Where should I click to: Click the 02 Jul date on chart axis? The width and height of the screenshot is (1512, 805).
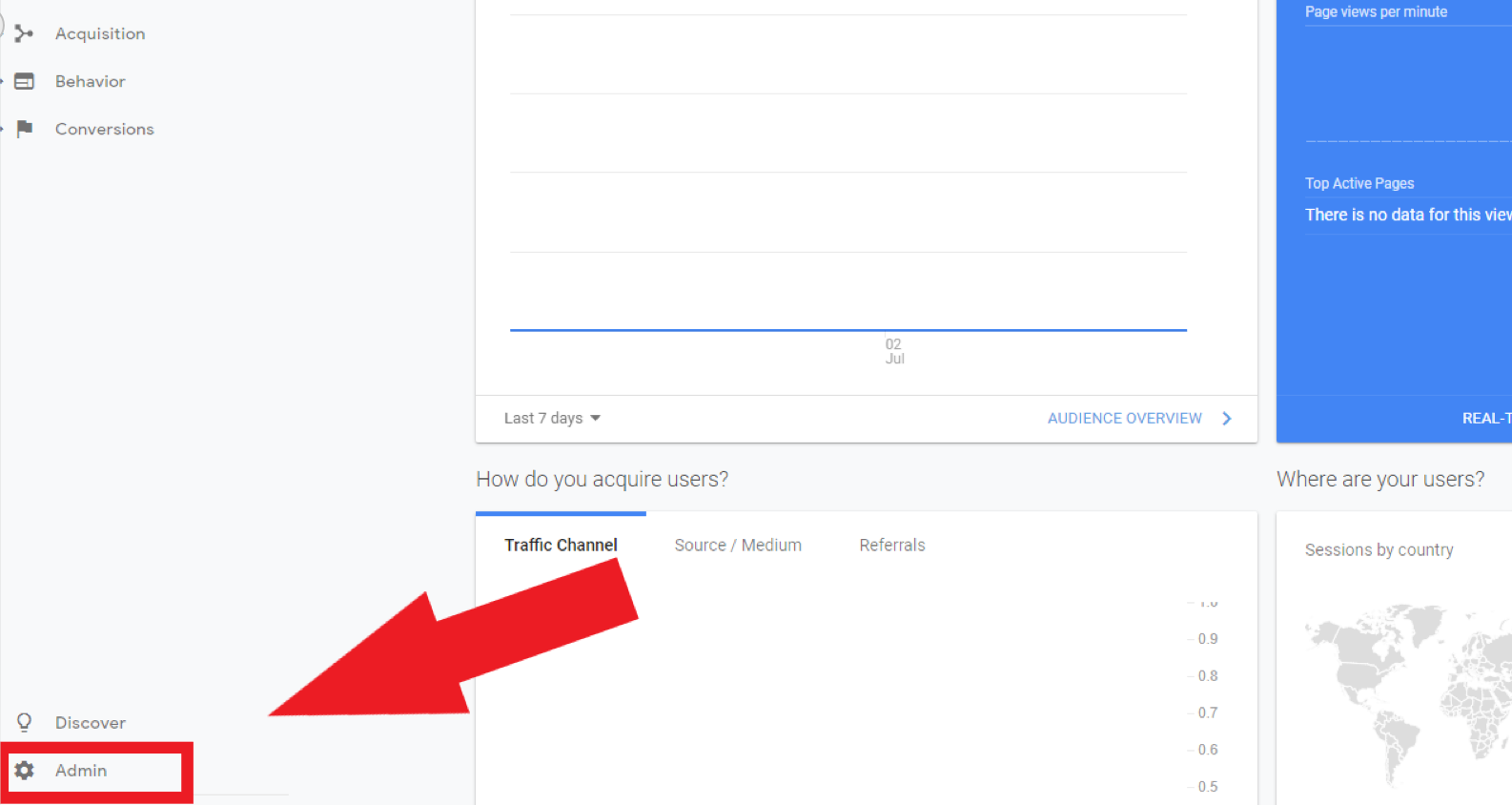point(893,351)
